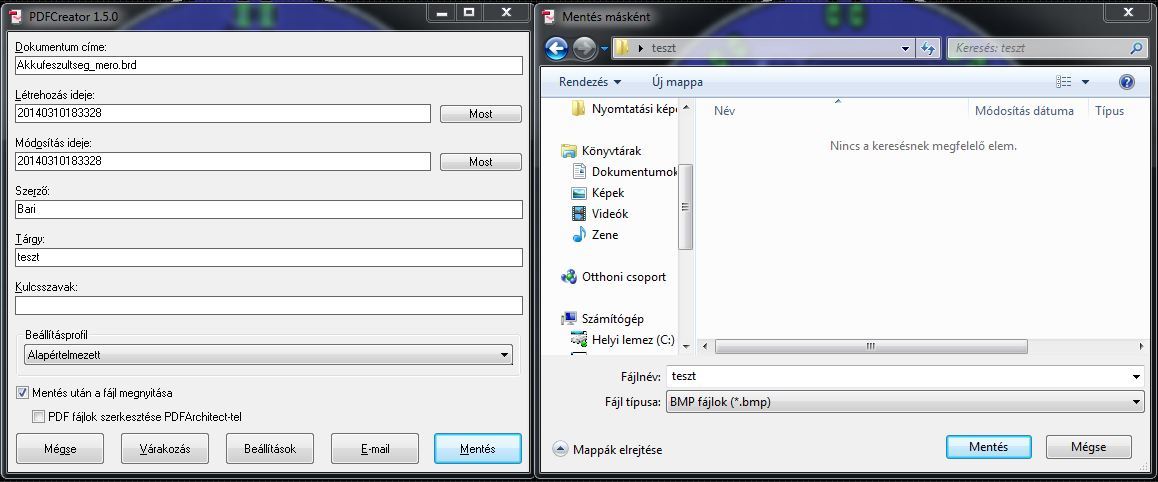
Task: Click Mégse in the save dialog
Action: click(x=1089, y=447)
